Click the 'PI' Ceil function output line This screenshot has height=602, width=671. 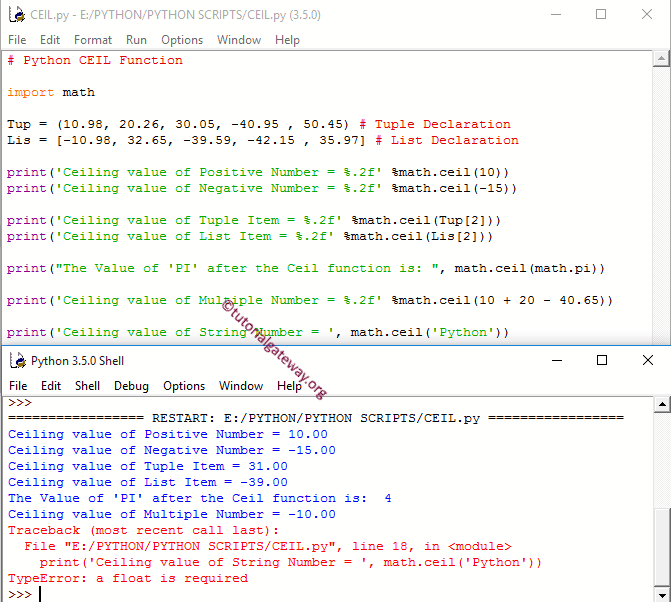pyautogui.click(x=199, y=498)
